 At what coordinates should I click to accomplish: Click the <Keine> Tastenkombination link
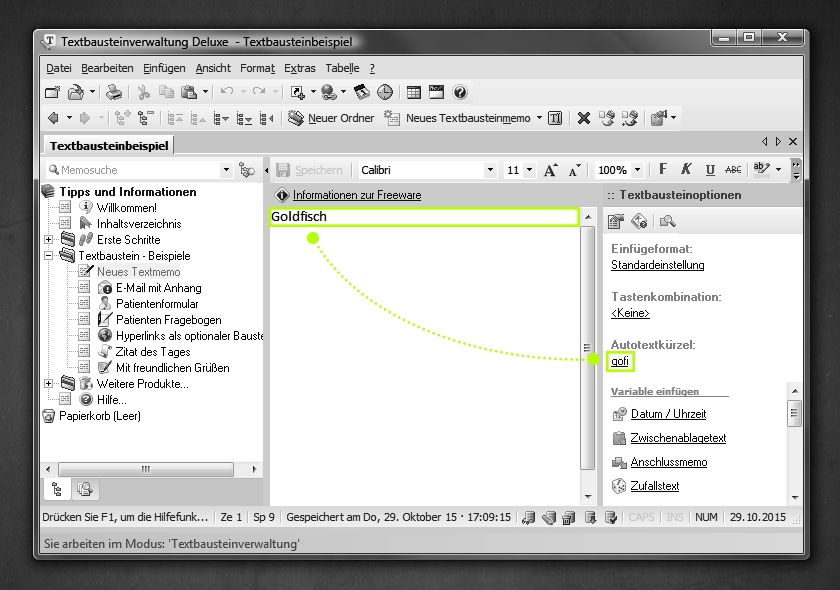tap(630, 313)
